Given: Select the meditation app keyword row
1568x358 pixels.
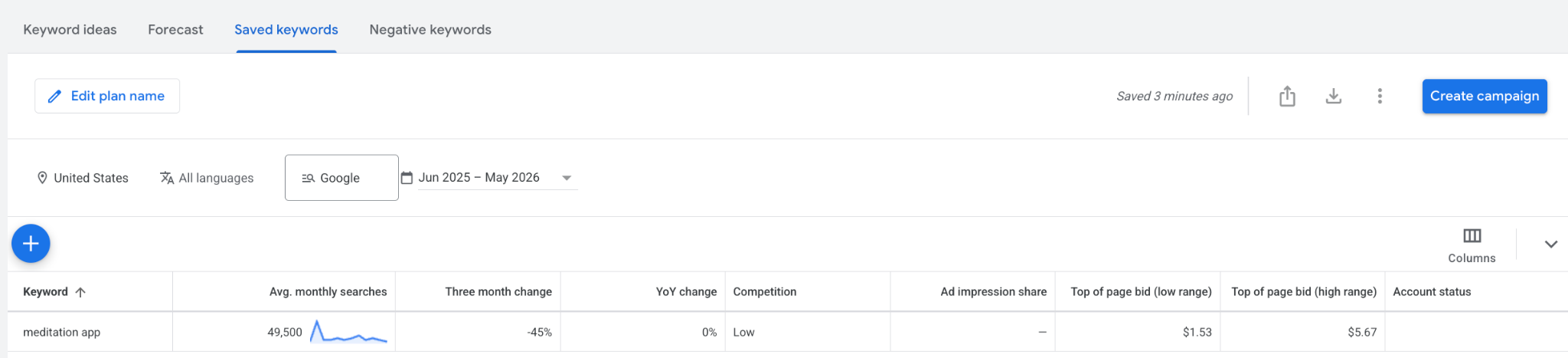Looking at the screenshot, I should click(788, 332).
